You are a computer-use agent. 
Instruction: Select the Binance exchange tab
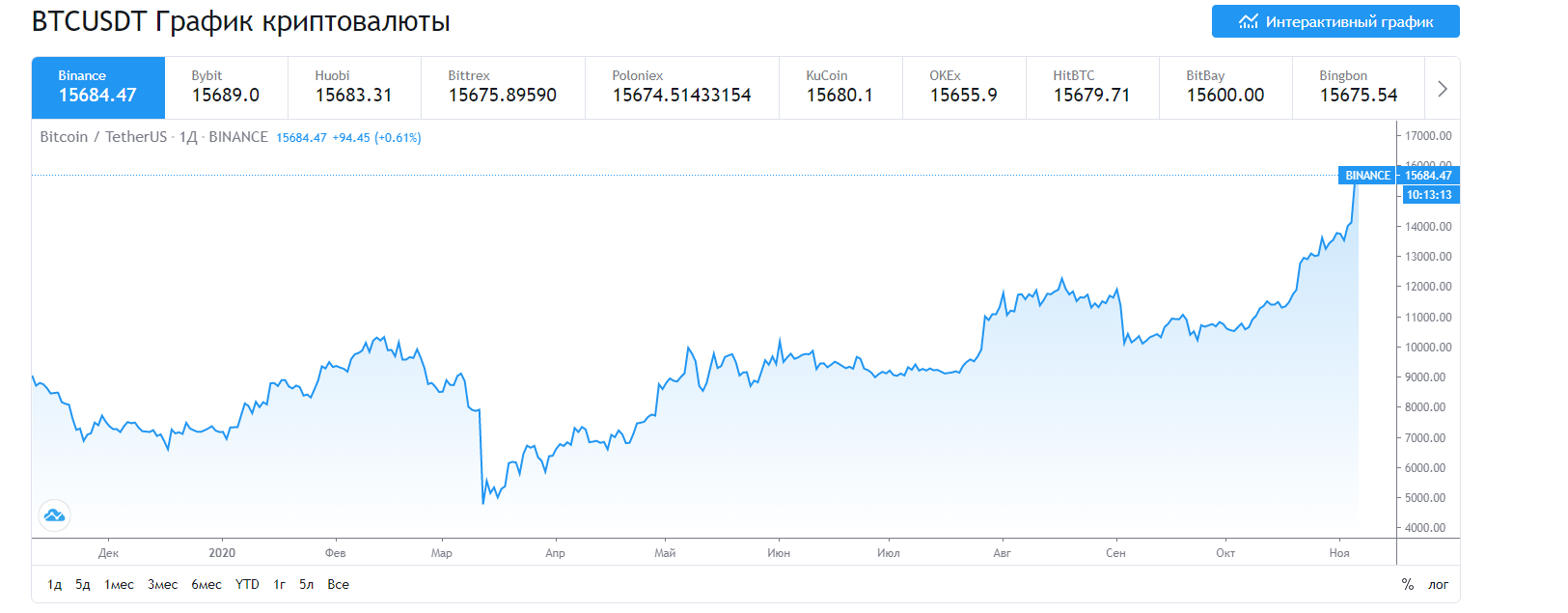(x=98, y=87)
